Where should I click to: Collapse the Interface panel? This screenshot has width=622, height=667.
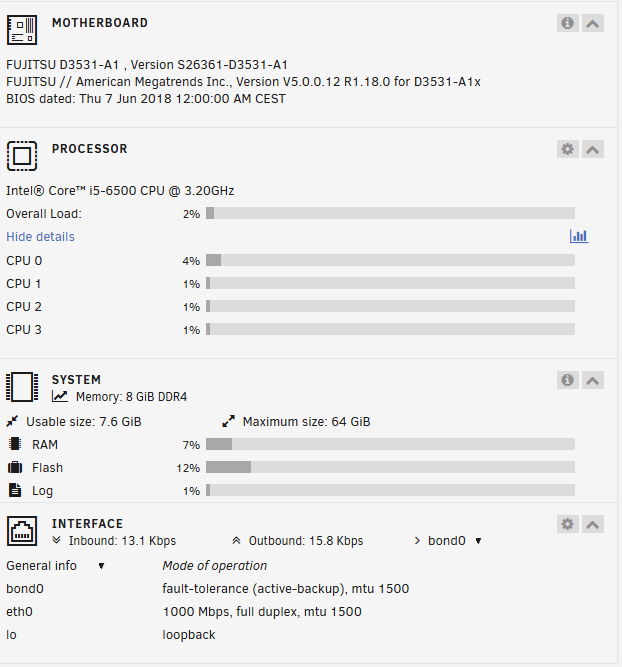point(593,524)
